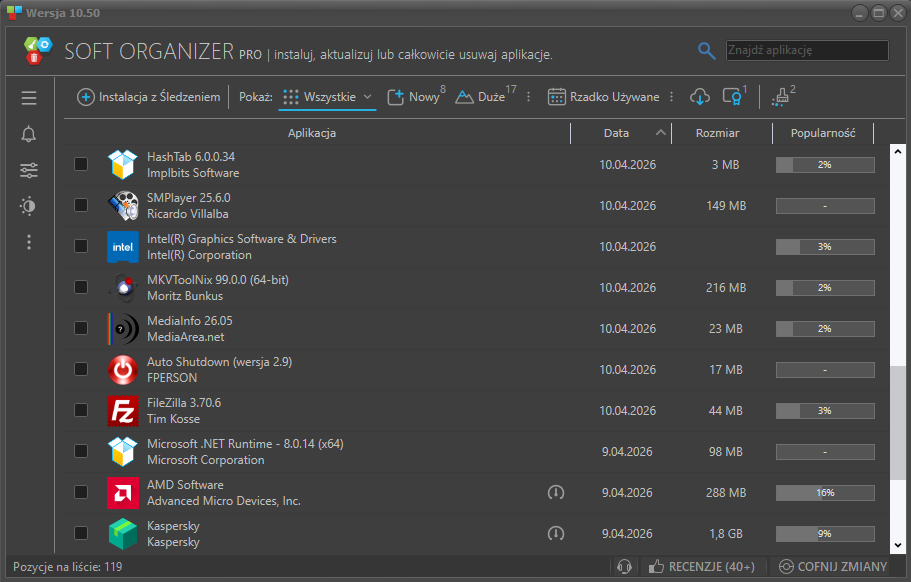The height and width of the screenshot is (582, 911).
Task: Toggle the theme brightness icon
Action: point(28,206)
